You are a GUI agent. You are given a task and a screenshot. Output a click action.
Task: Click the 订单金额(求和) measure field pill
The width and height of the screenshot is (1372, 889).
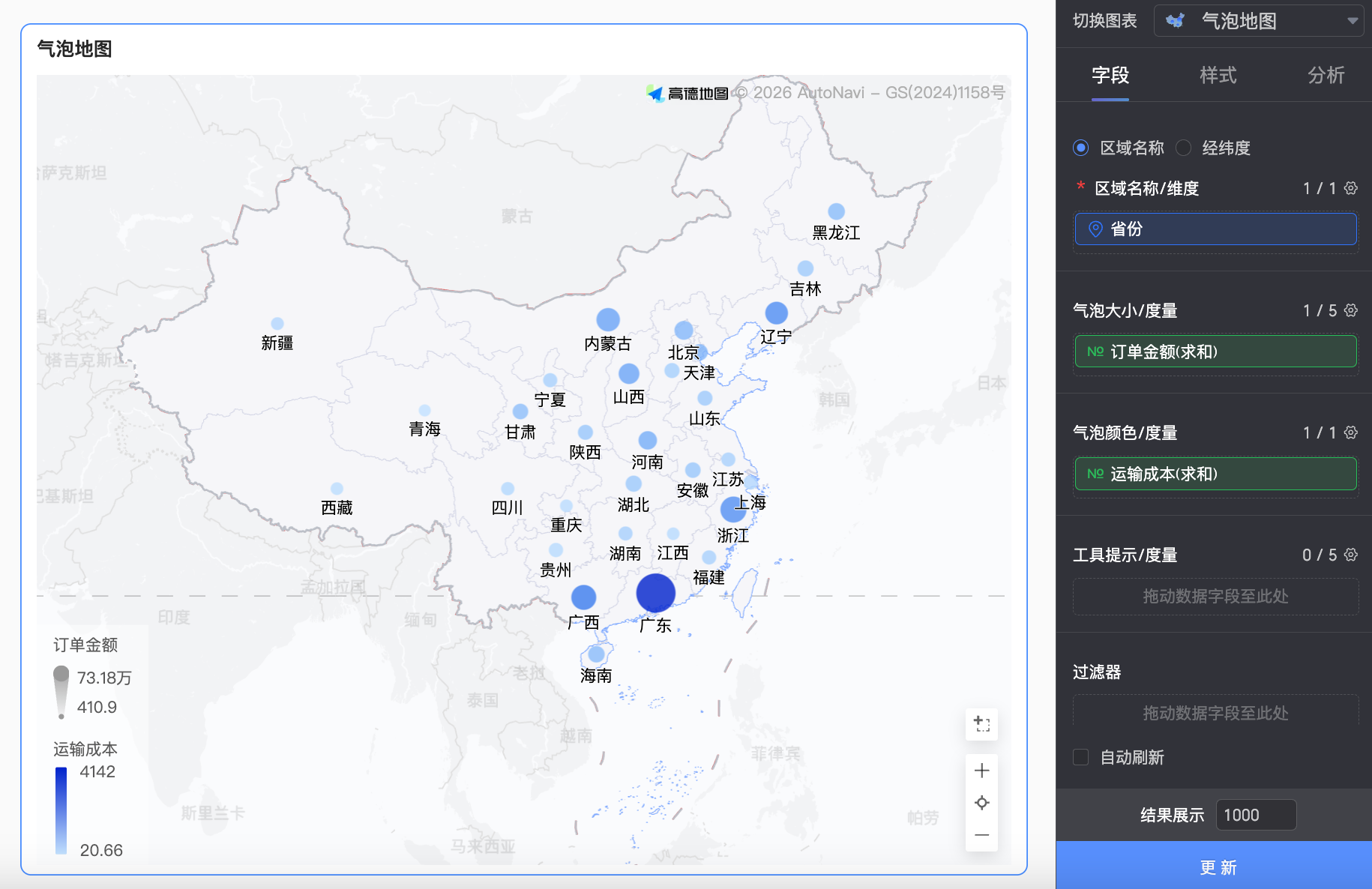pyautogui.click(x=1215, y=352)
